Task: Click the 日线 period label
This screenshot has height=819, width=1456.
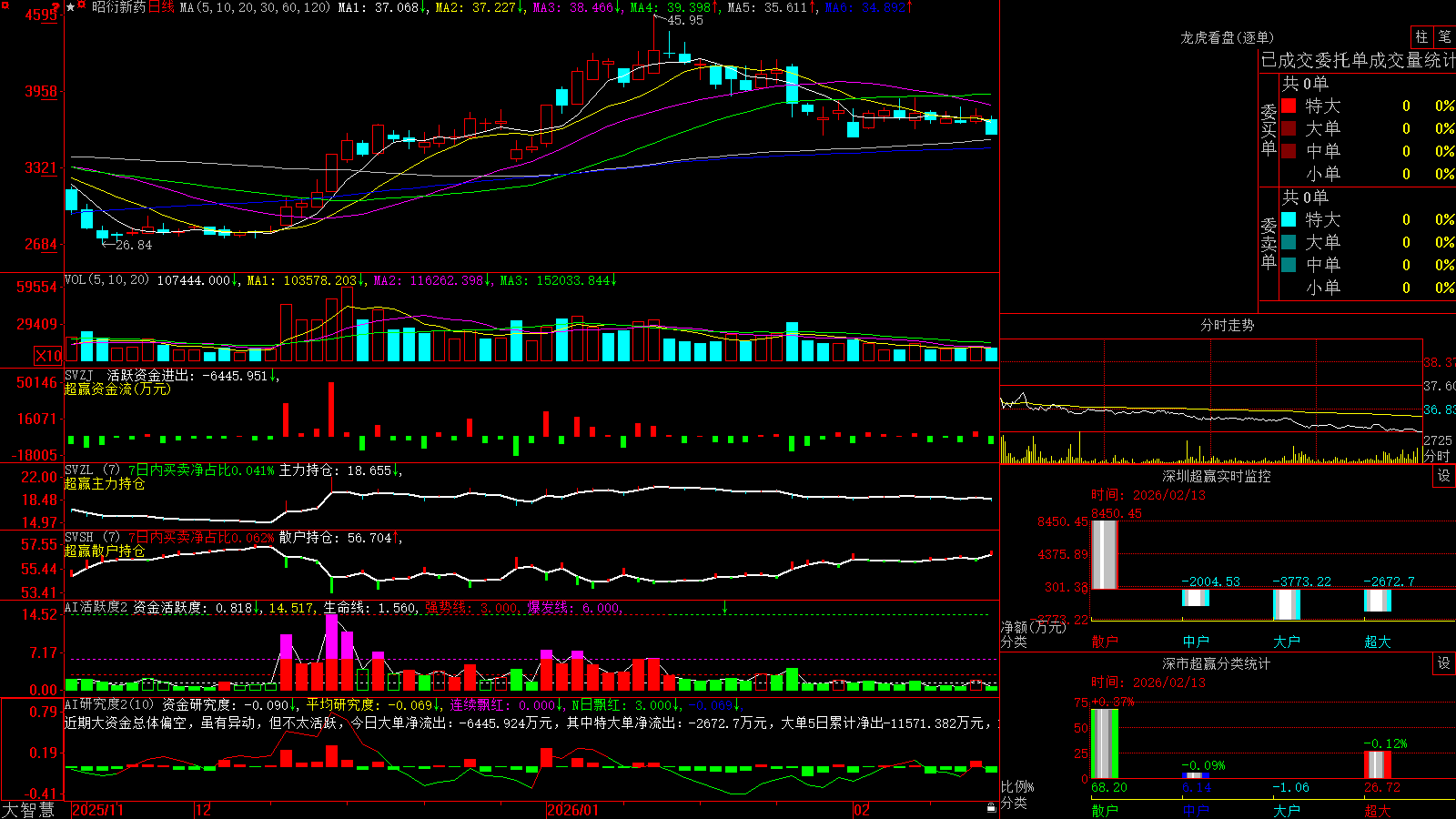Action: pyautogui.click(x=161, y=7)
